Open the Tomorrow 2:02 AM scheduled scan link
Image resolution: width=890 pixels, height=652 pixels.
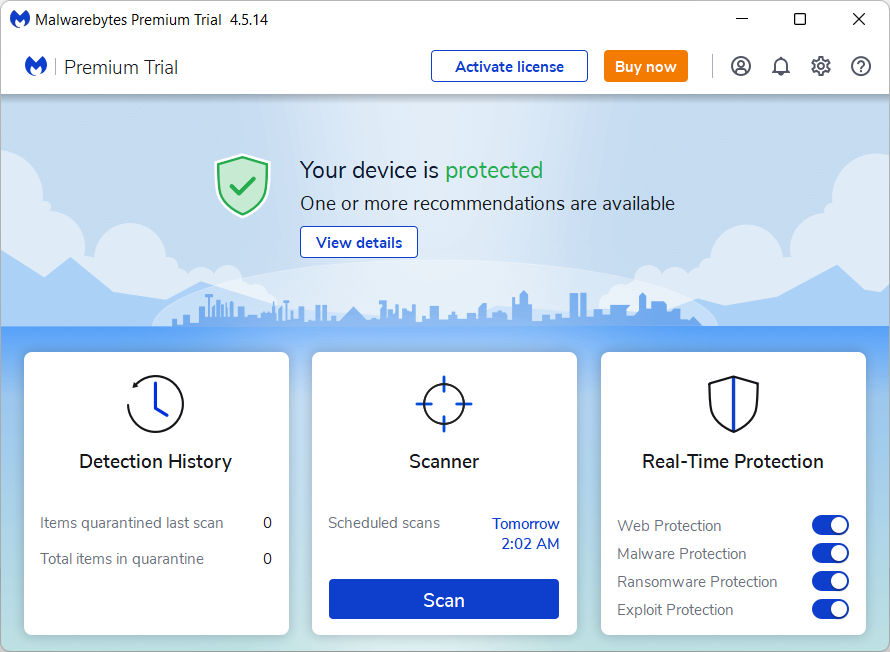[x=526, y=533]
